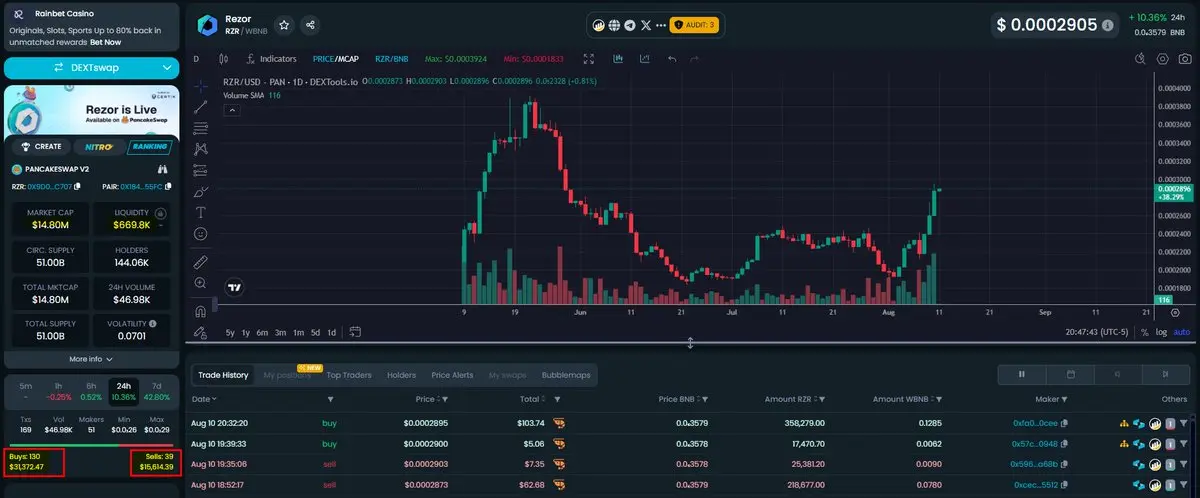Open maker address 0xcec...5512
This screenshot has width=1200, height=498.
pos(1034,485)
